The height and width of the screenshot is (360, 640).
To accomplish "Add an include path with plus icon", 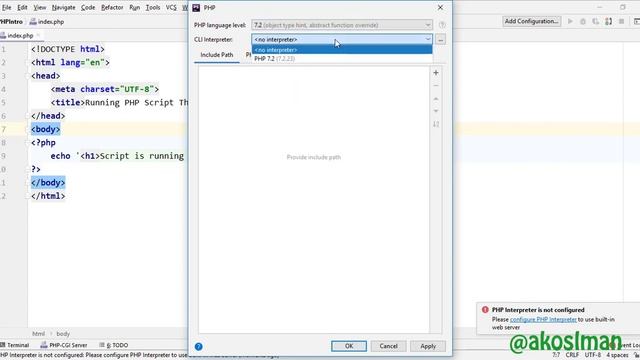I will 436,73.
